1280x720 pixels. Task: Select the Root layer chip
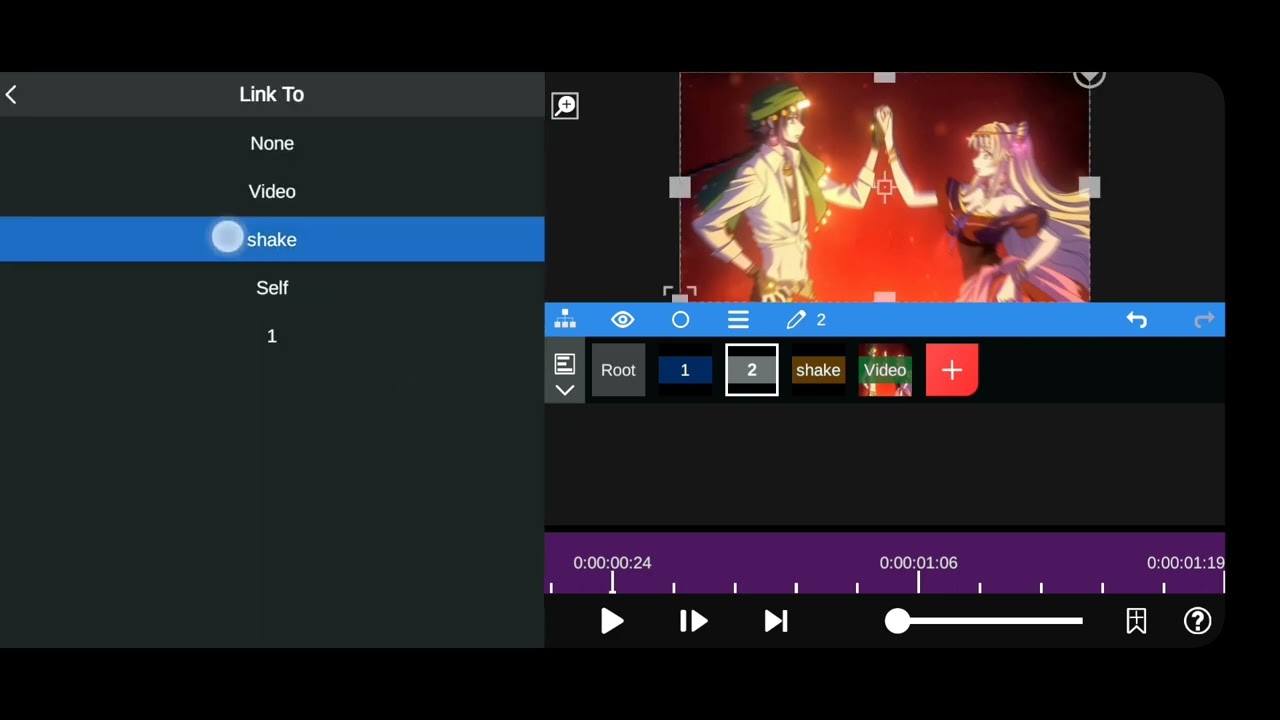click(x=618, y=370)
